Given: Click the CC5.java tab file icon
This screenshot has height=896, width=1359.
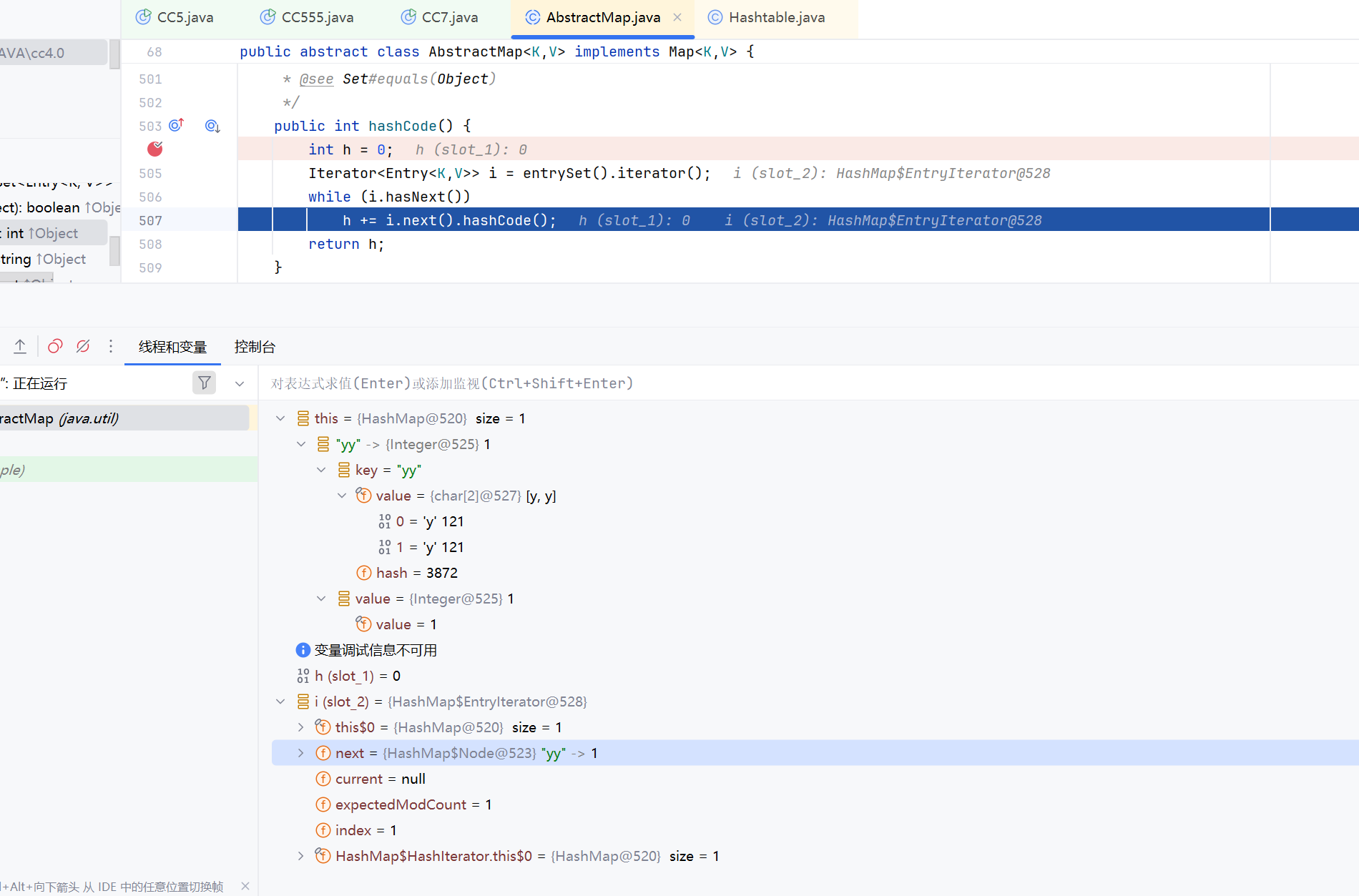Looking at the screenshot, I should (144, 17).
